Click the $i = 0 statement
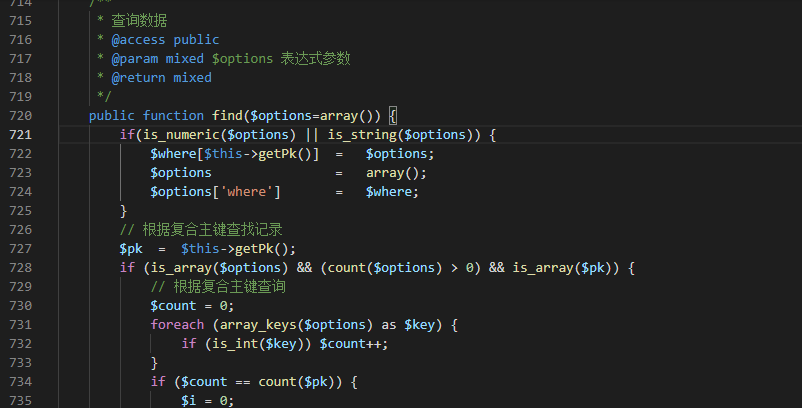This screenshot has width=802, height=408. pyautogui.click(x=206, y=400)
